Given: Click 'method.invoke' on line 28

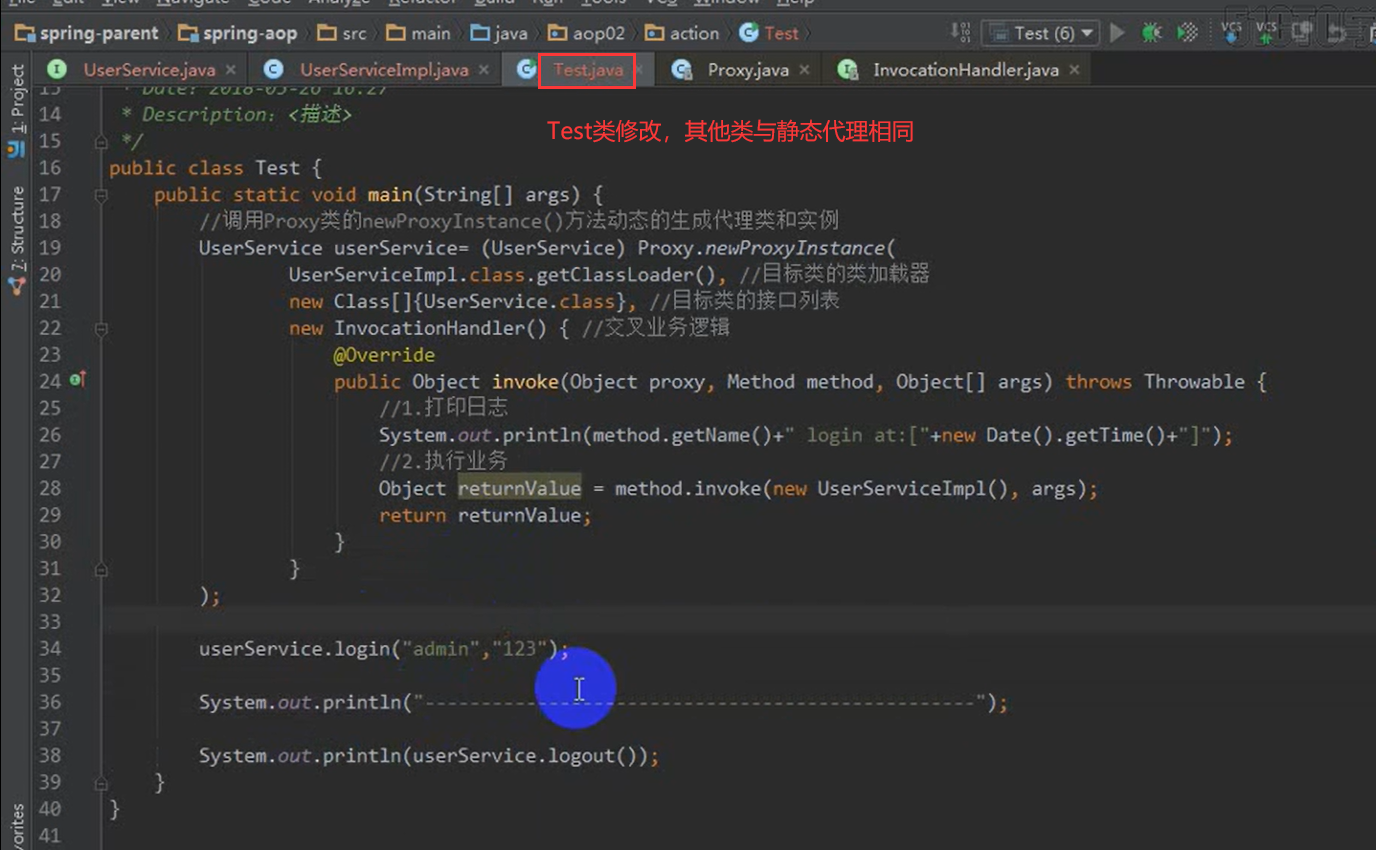Looking at the screenshot, I should click(x=688, y=488).
